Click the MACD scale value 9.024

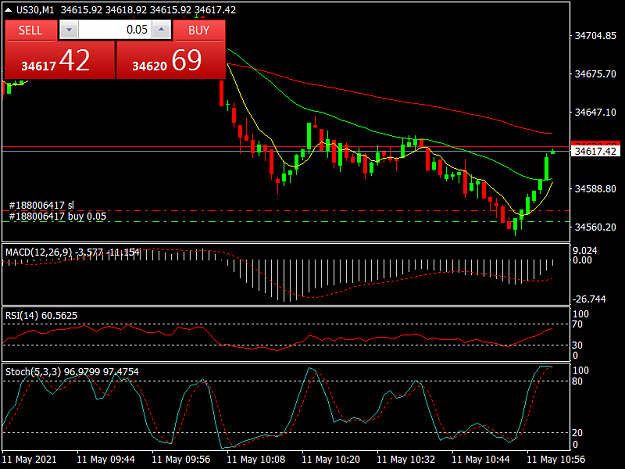[585, 251]
